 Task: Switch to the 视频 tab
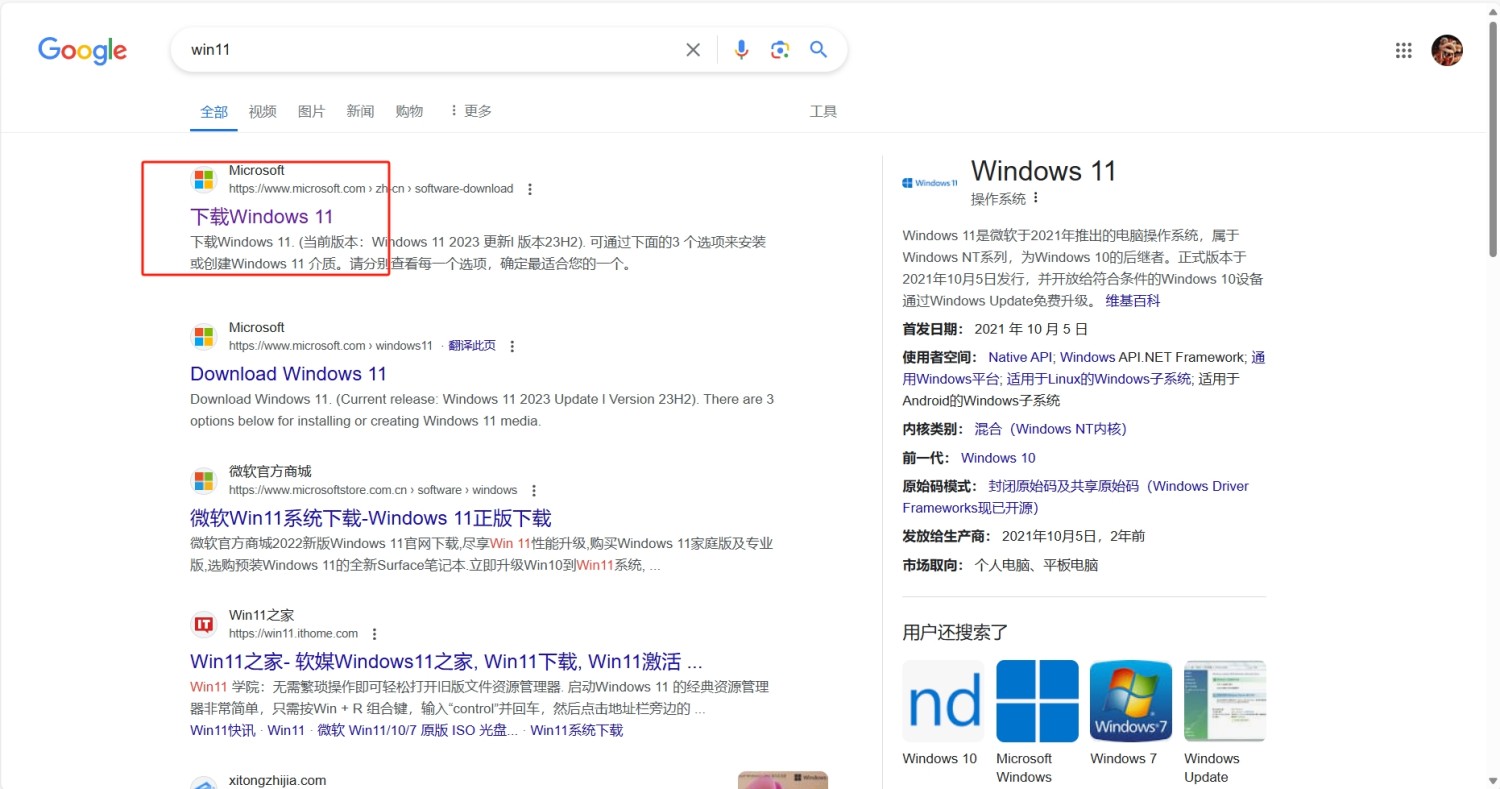[x=262, y=112]
